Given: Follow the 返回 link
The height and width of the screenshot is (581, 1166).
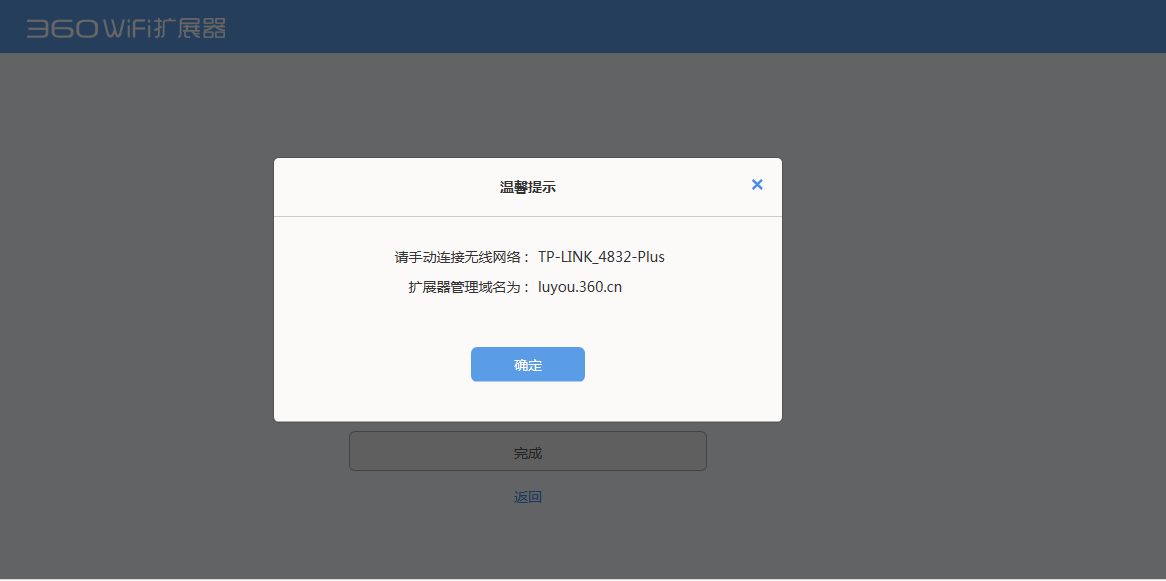Looking at the screenshot, I should pos(527,497).
